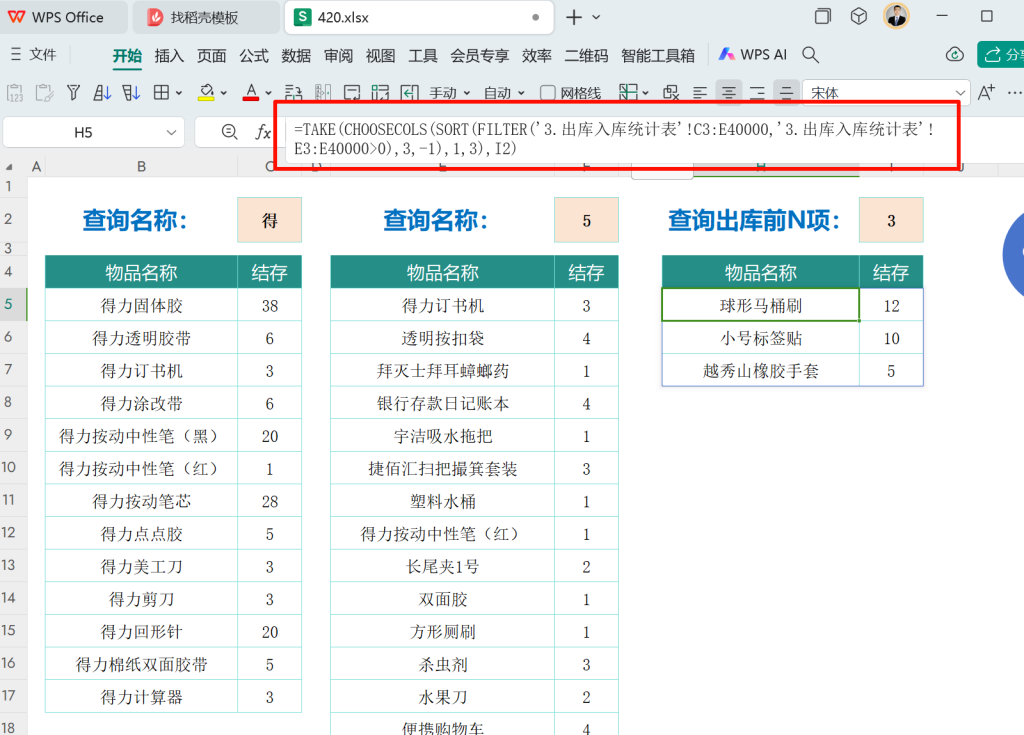Viewport: 1024px width, 735px height.
Task: Click the wrap text icon after font color
Action: pos(294,93)
